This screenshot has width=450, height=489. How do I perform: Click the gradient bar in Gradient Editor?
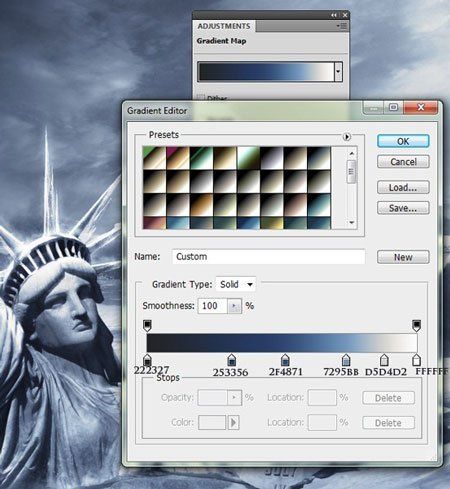coord(282,343)
